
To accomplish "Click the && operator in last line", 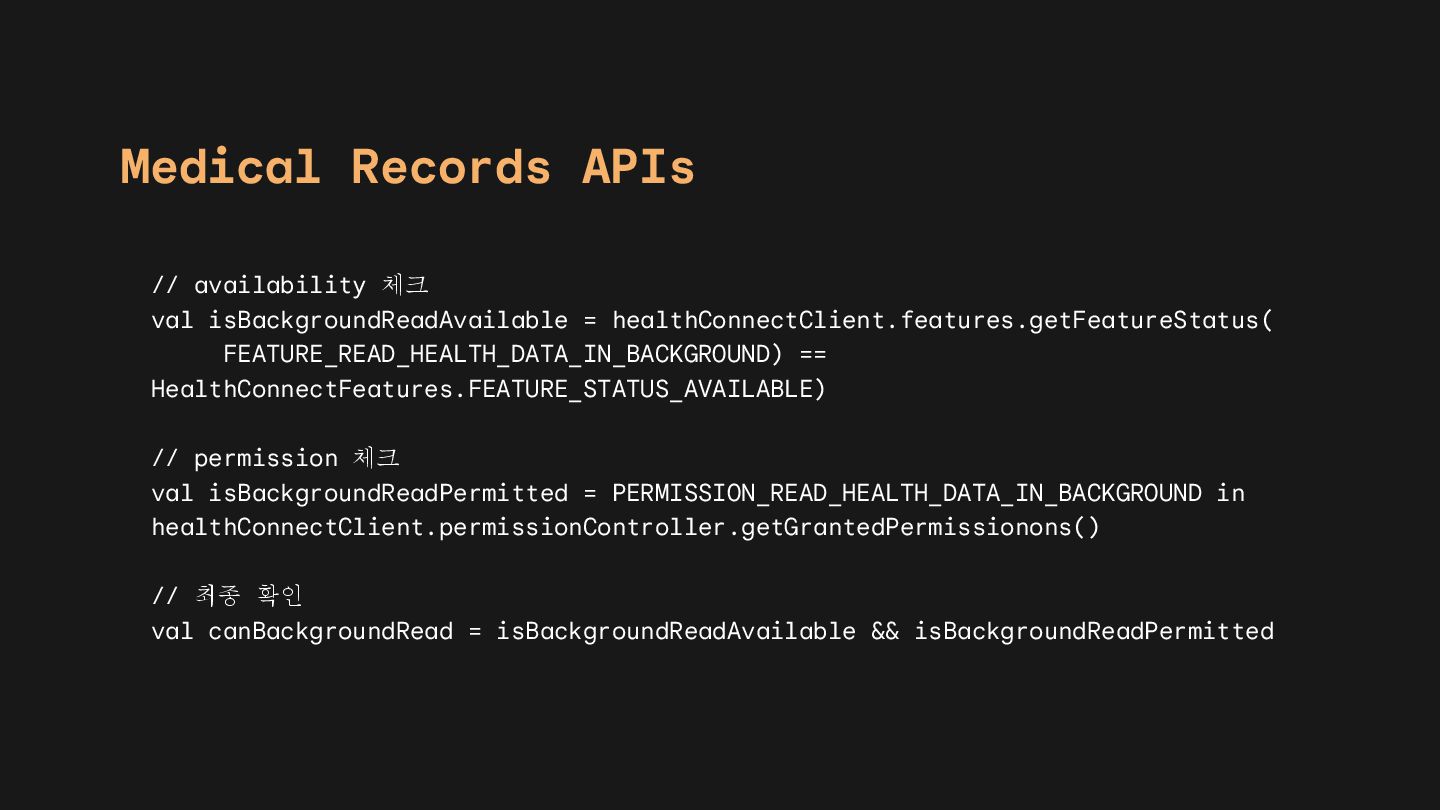I will [885, 631].
